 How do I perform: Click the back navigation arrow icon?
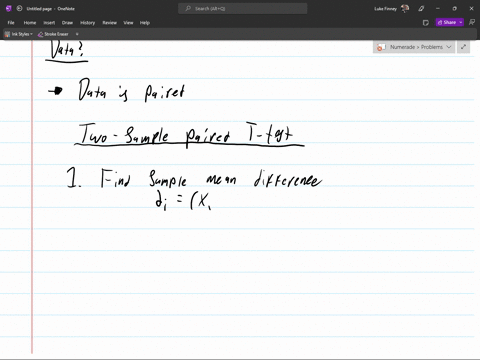[x=19, y=9]
